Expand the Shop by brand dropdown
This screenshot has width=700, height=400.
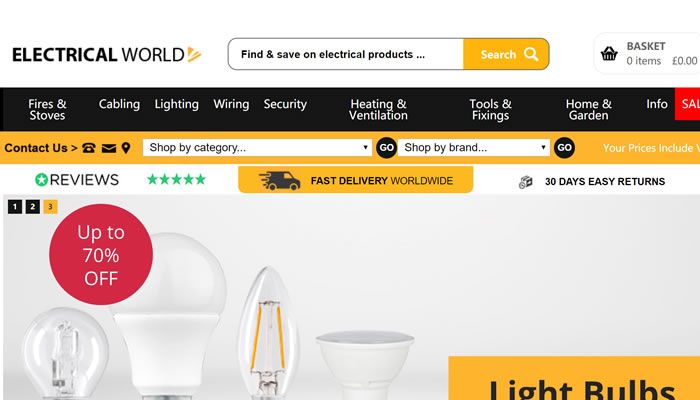click(x=474, y=148)
